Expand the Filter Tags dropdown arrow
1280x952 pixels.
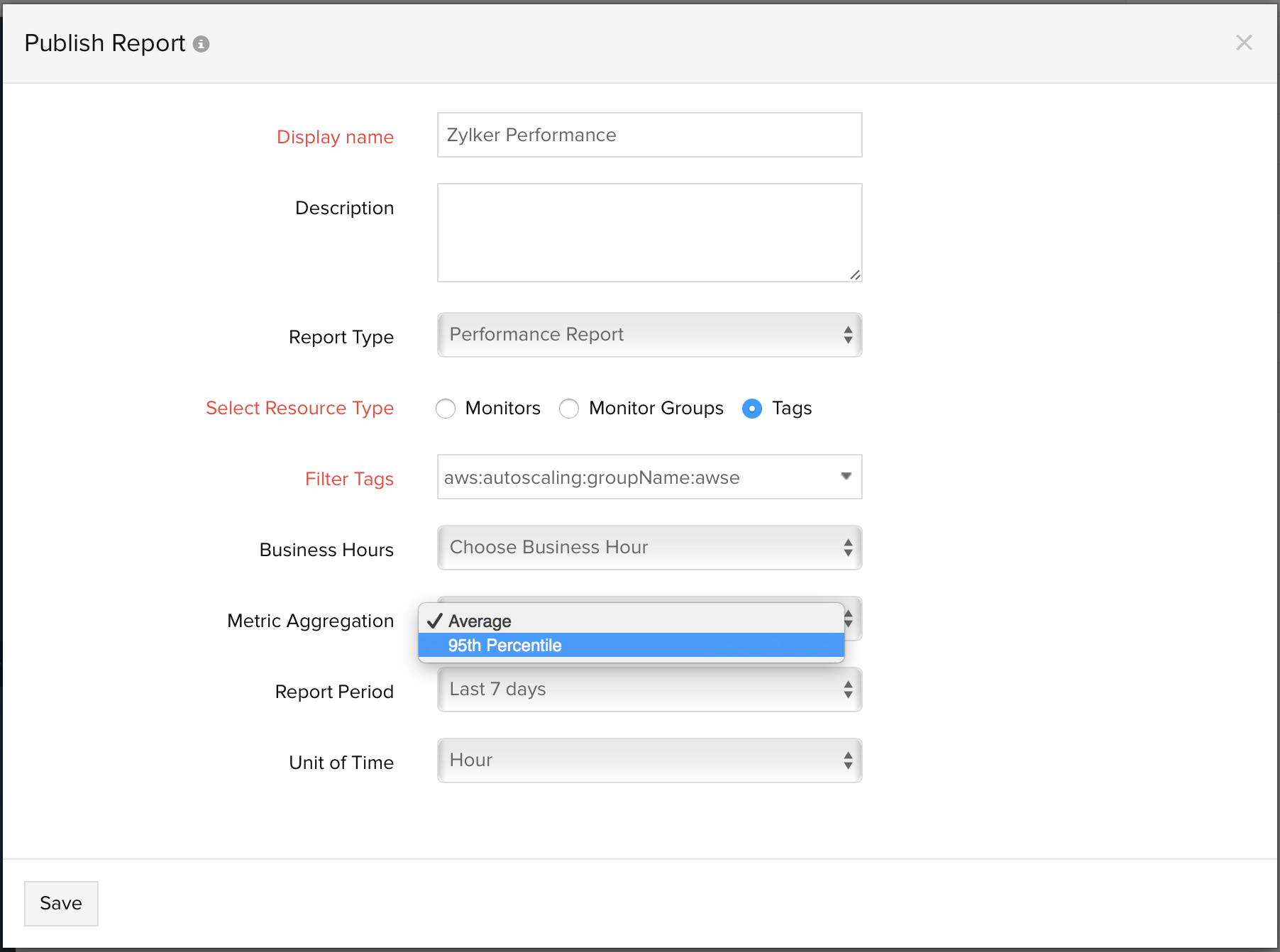[846, 476]
